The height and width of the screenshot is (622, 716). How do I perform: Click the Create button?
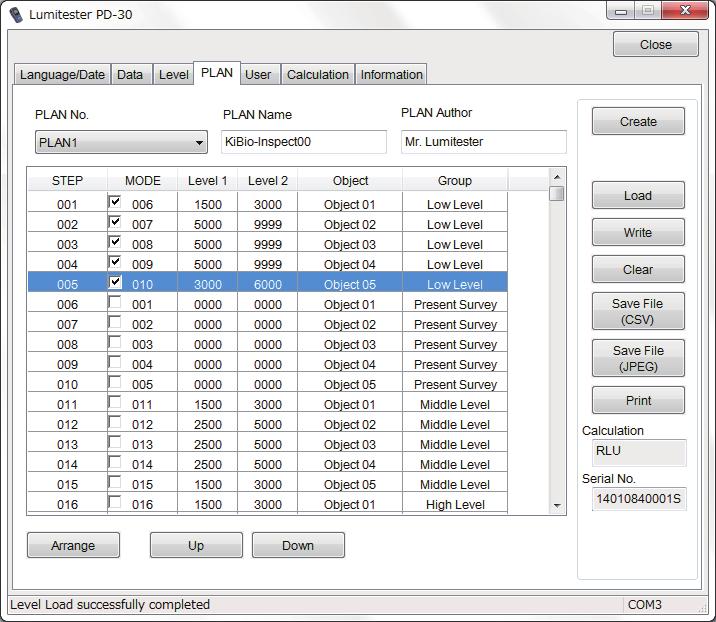[638, 121]
